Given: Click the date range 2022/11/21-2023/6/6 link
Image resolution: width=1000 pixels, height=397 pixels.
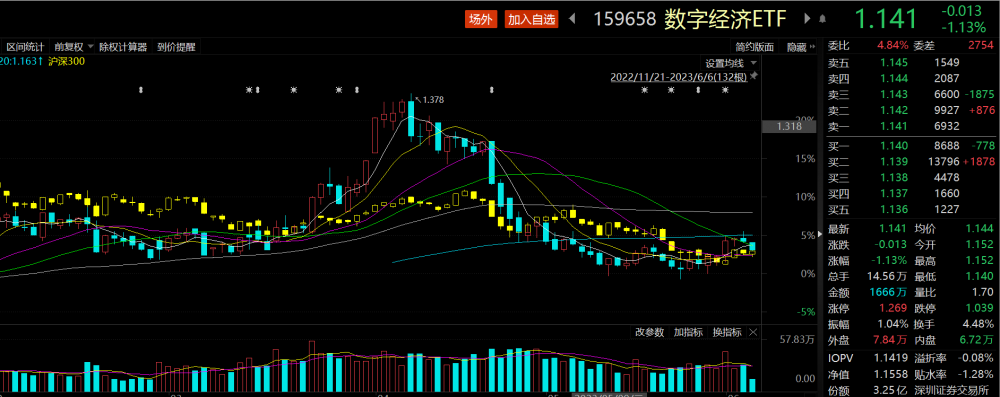Looking at the screenshot, I should pyautogui.click(x=679, y=77).
